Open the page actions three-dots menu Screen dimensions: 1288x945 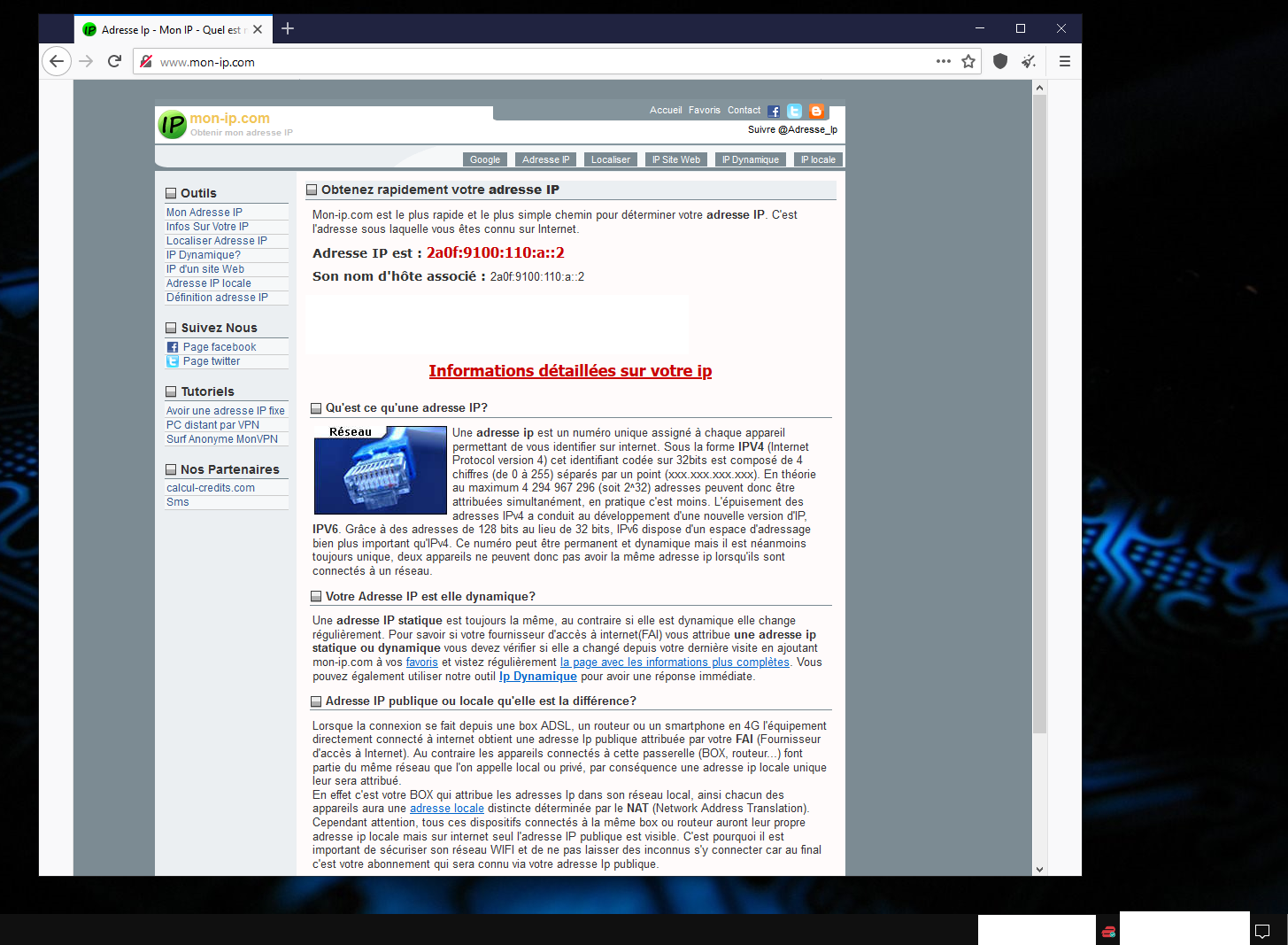point(944,61)
